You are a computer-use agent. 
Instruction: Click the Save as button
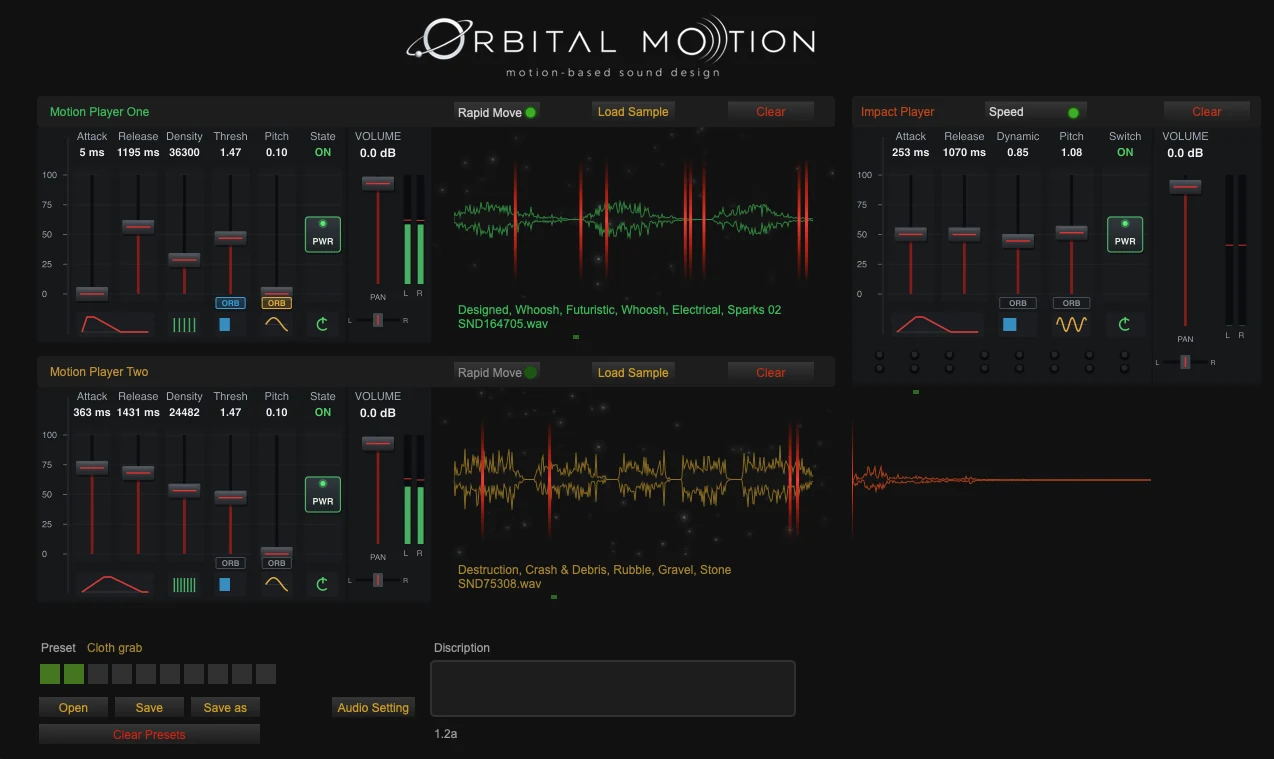(x=225, y=707)
